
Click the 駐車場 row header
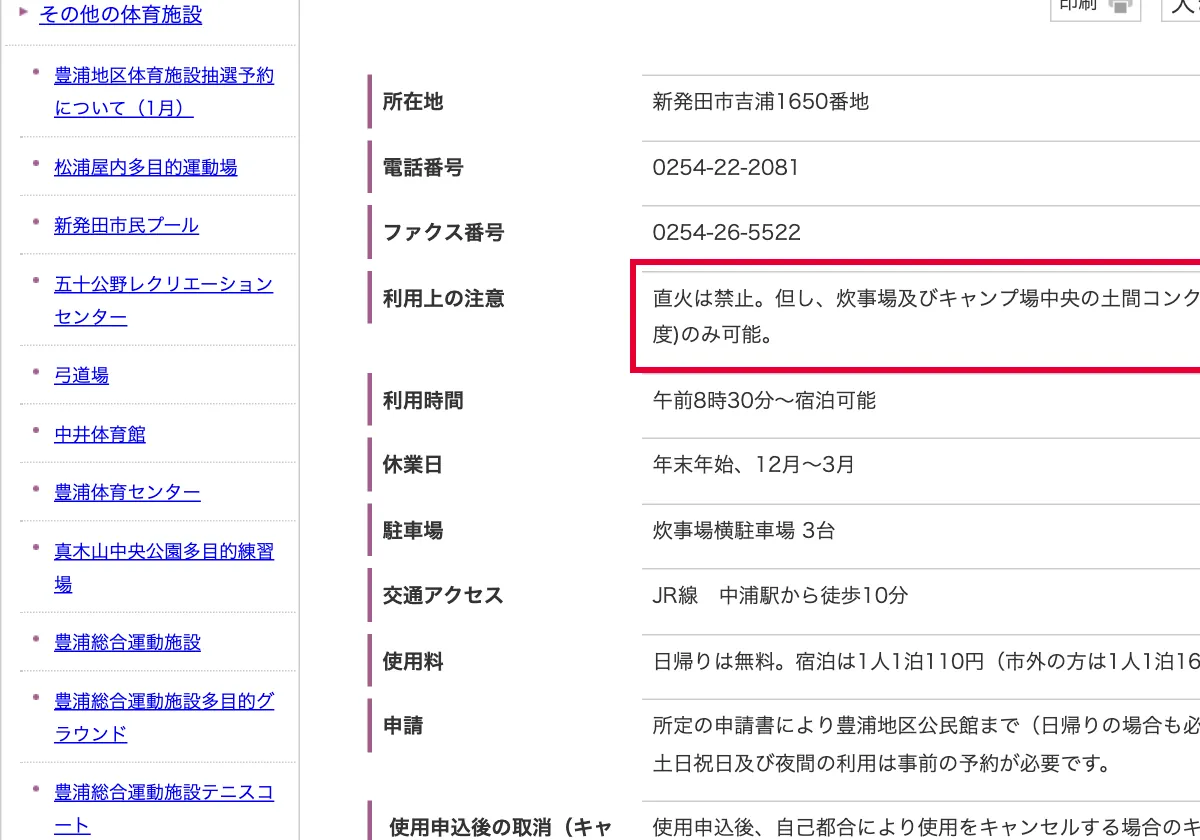click(x=413, y=530)
